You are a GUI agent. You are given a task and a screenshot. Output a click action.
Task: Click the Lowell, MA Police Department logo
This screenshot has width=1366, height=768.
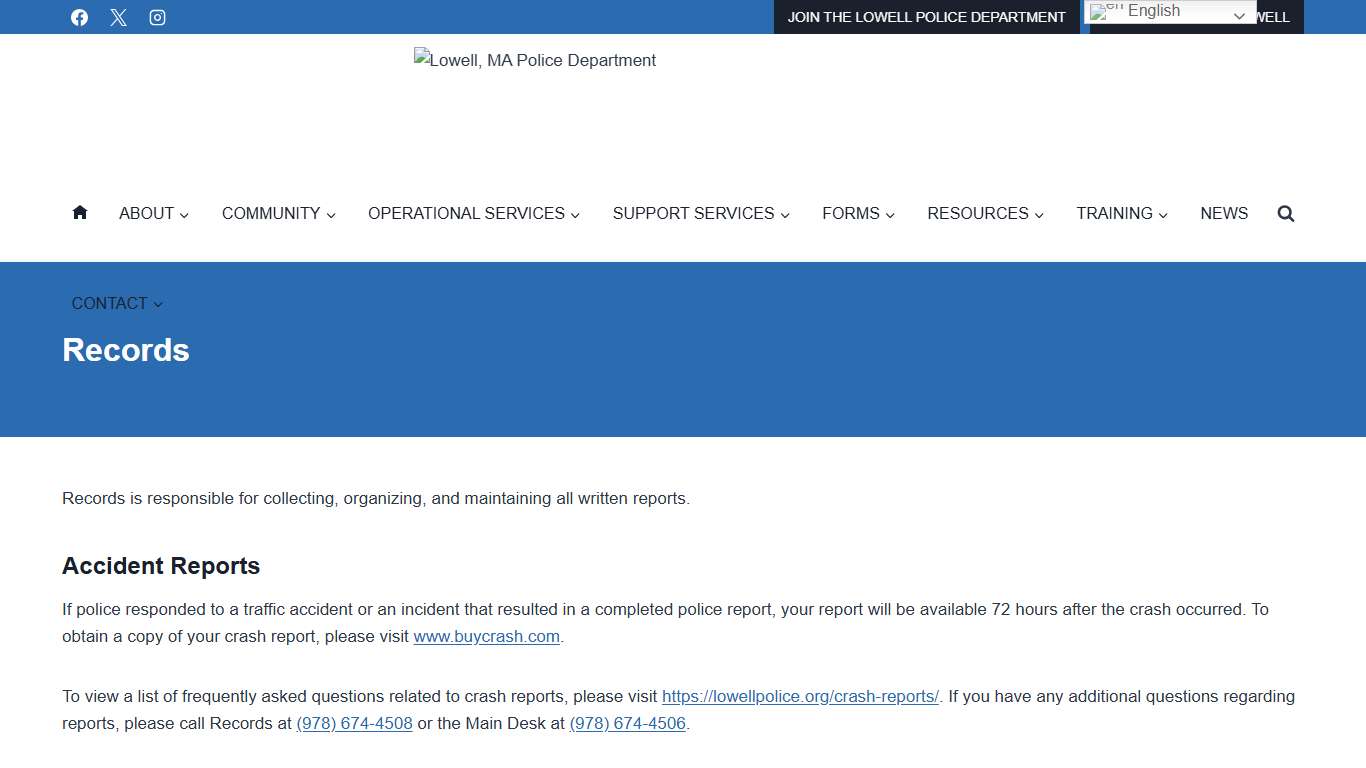point(535,60)
